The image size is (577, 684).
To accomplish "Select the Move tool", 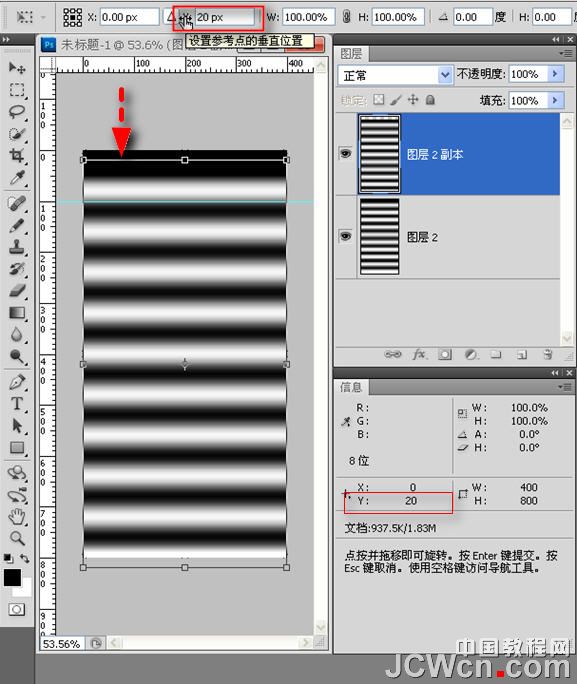I will 17,68.
